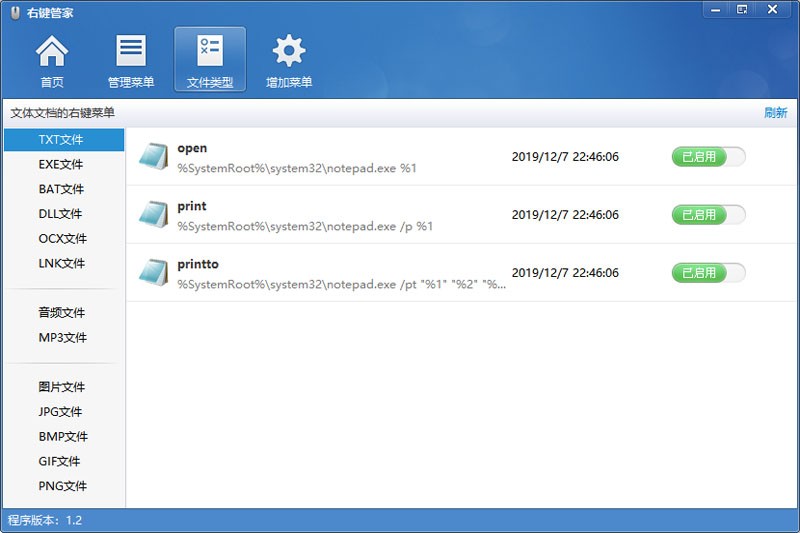Select BMP文件 in the sidebar
The width and height of the screenshot is (800, 533).
[x=63, y=437]
